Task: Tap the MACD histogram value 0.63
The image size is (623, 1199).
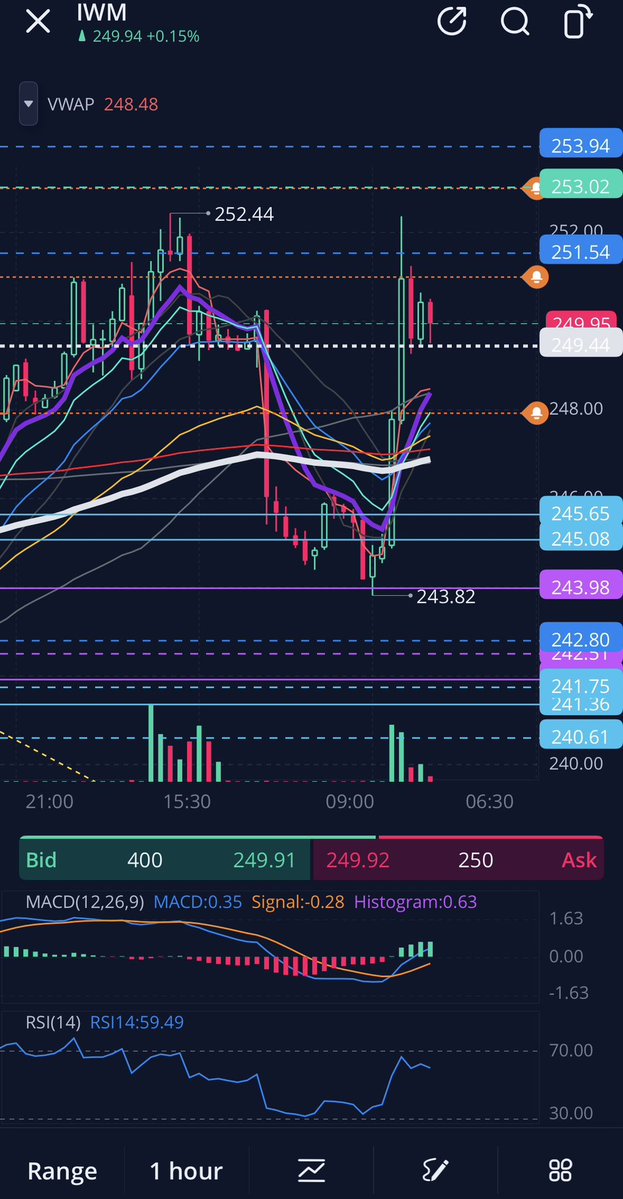Action: pyautogui.click(x=415, y=902)
